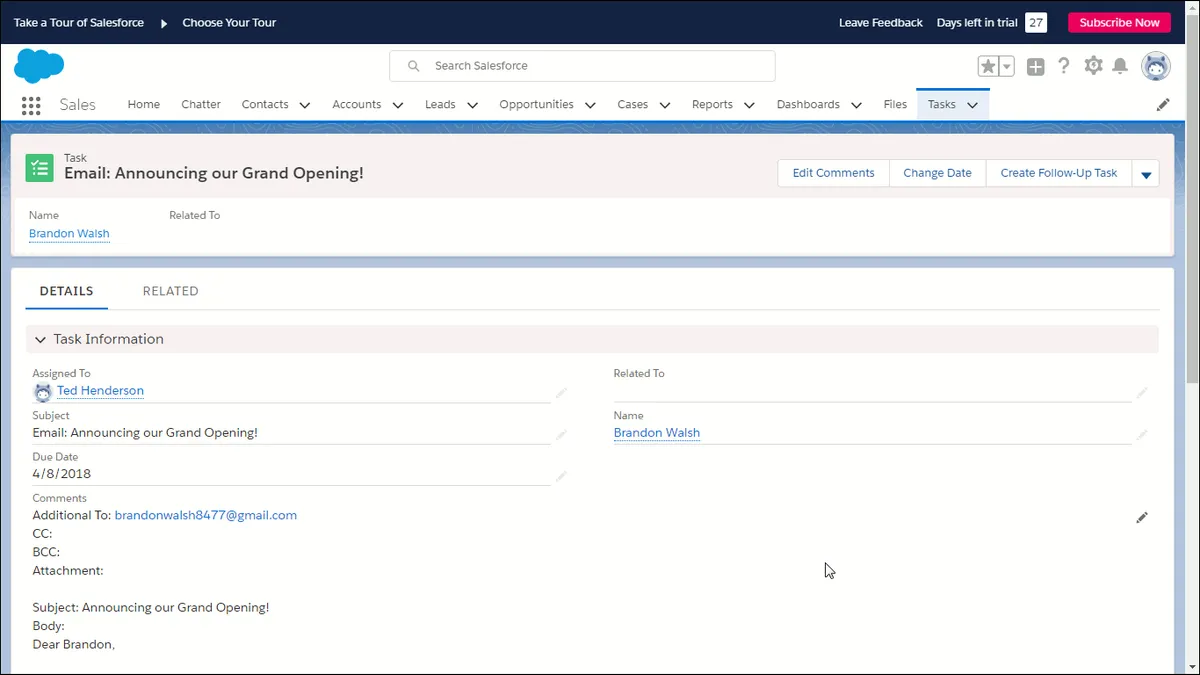This screenshot has width=1200, height=675.
Task: Click the days left in trial counter 27
Action: tap(1036, 23)
